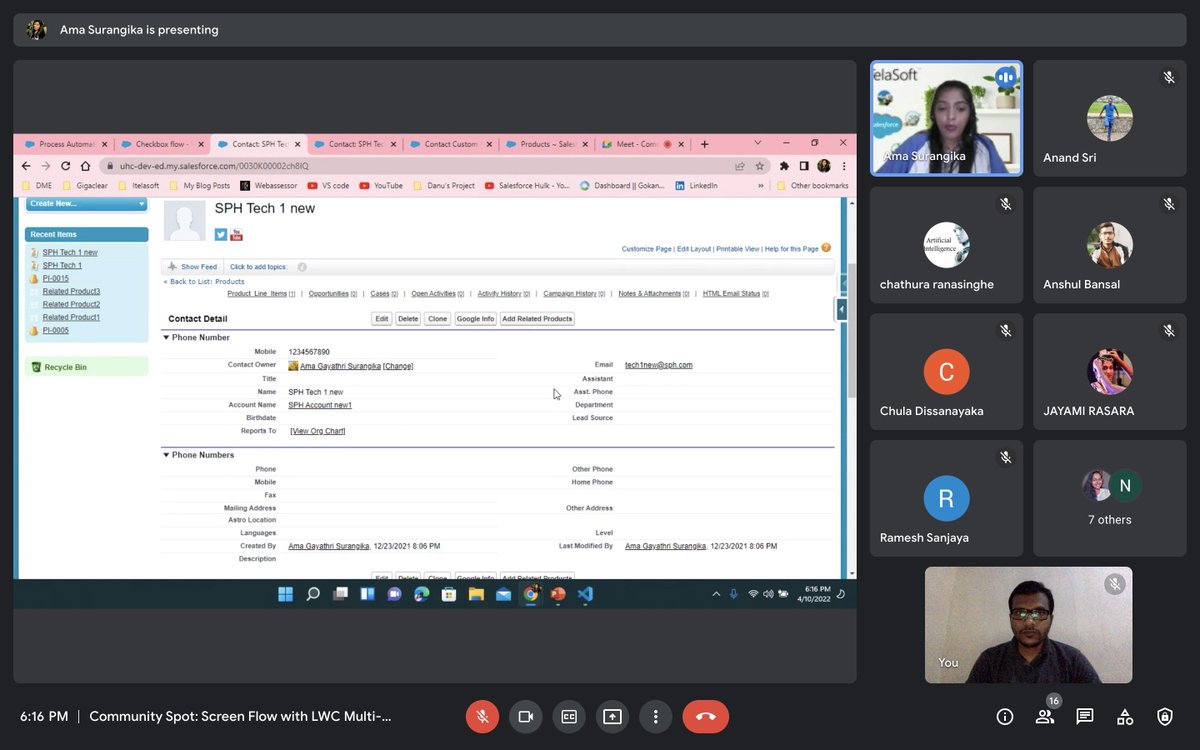
Task: Turn on captions with CC button
Action: [569, 716]
